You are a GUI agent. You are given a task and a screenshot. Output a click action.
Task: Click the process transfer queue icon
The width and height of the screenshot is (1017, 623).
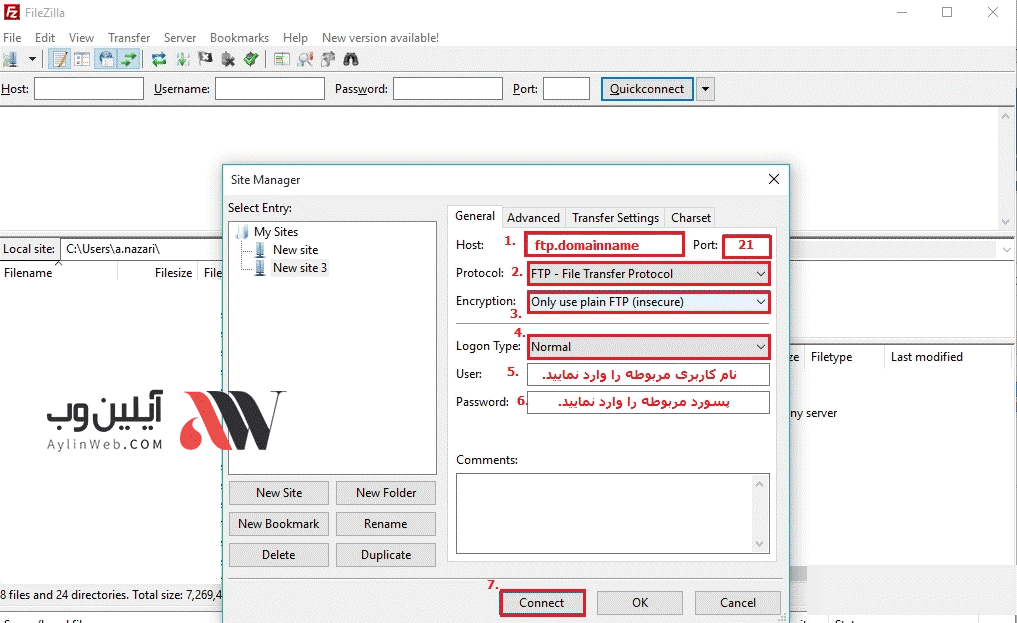point(183,60)
